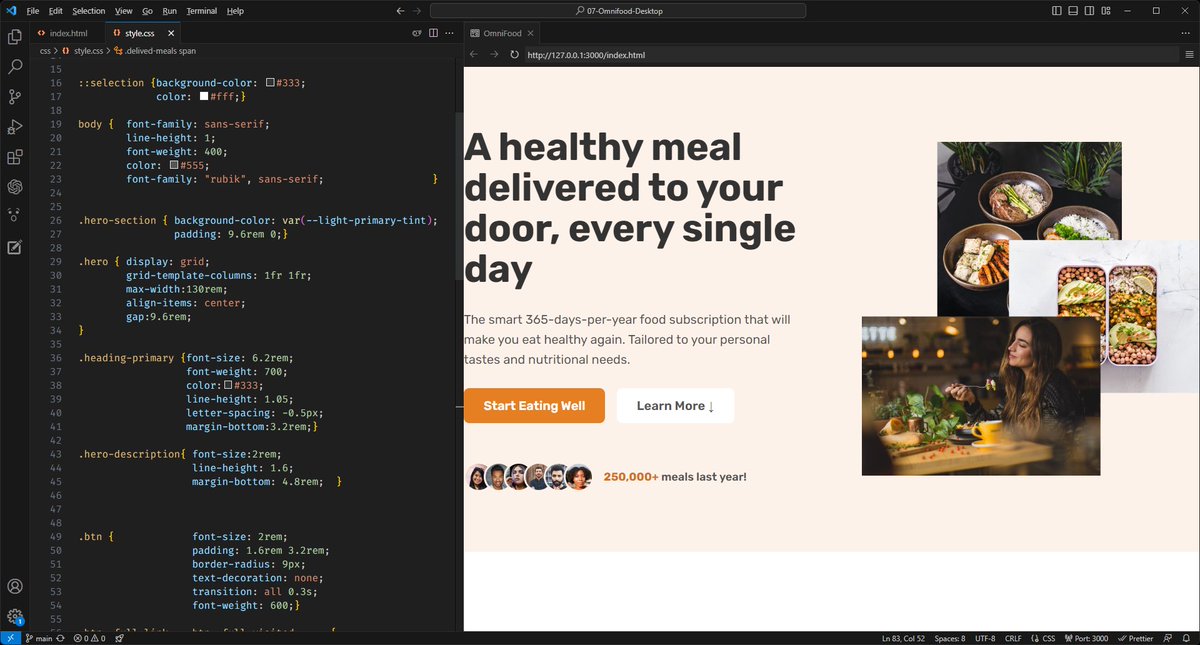The image size is (1200, 645).
Task: Select the OmniFood preview tab
Action: click(500, 33)
